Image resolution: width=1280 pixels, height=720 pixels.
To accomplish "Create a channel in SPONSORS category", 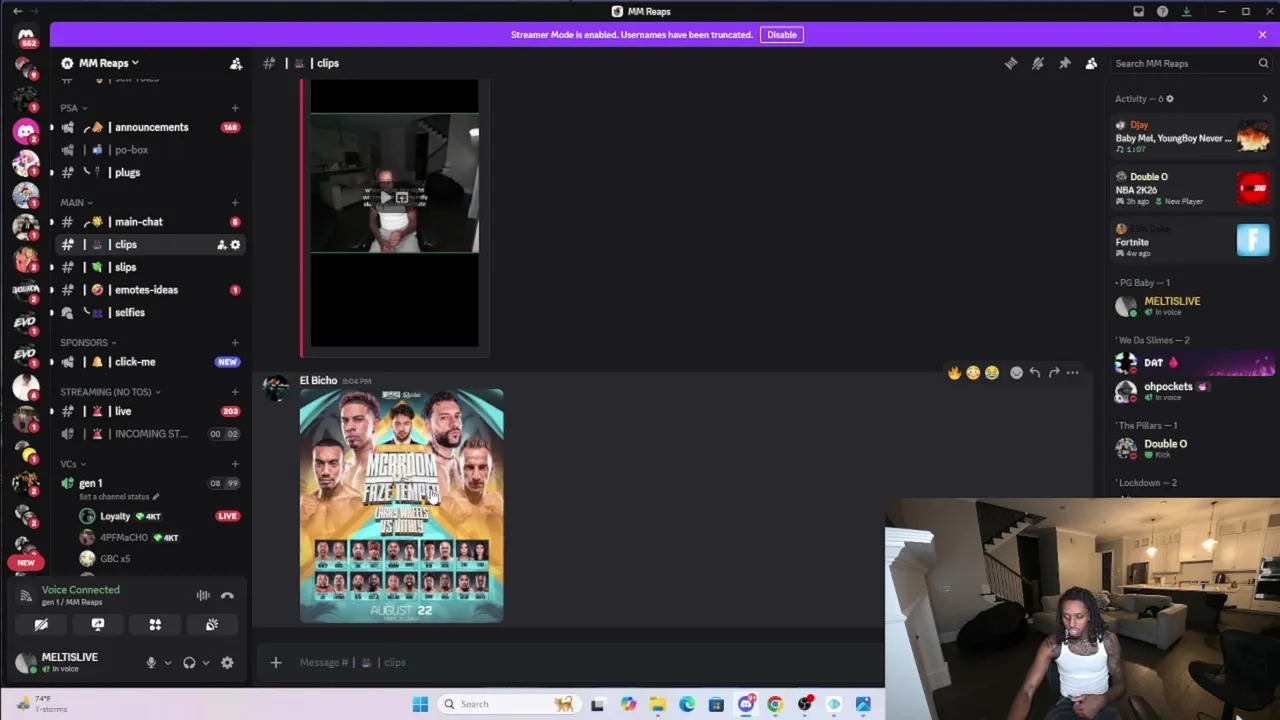I will 235,342.
